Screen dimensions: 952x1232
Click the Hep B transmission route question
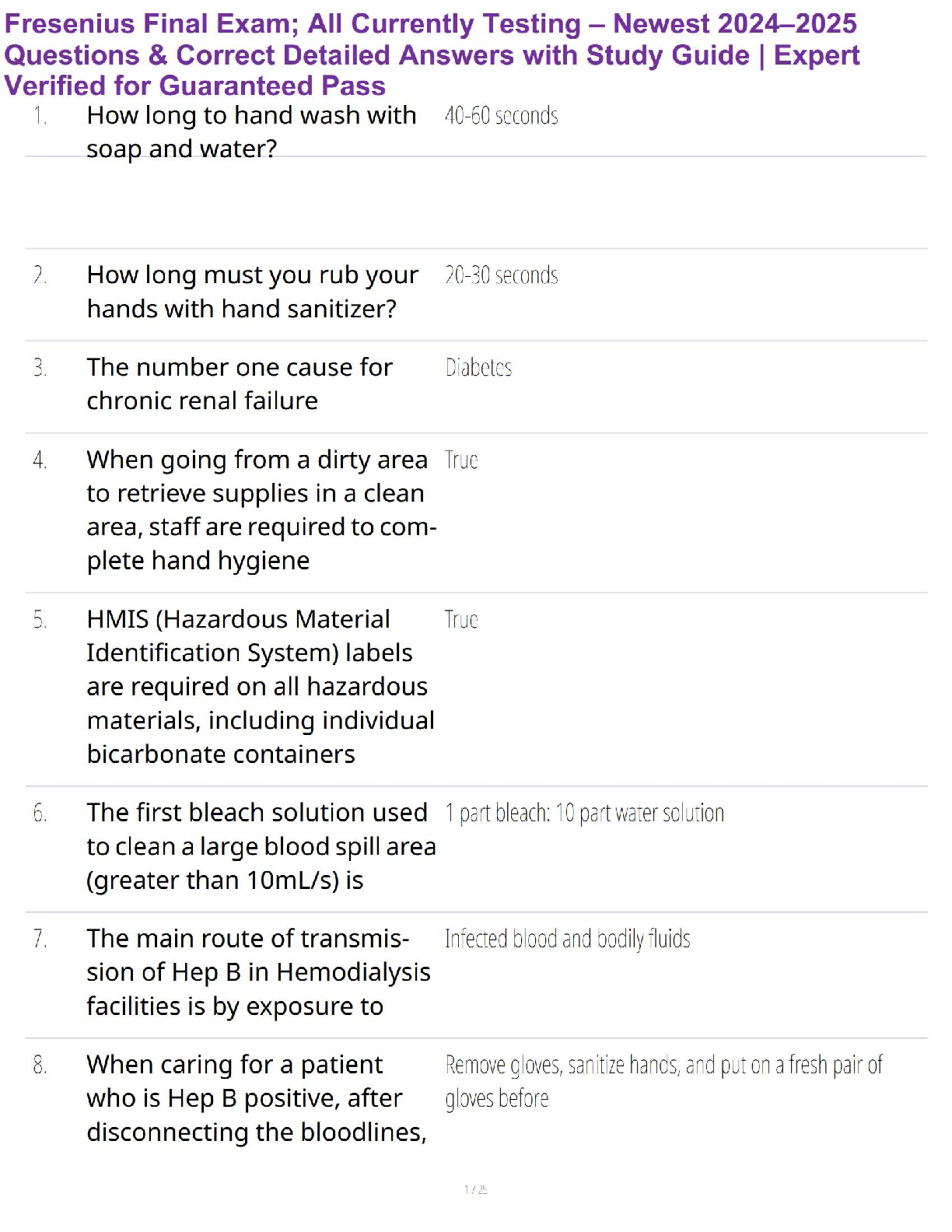pos(258,972)
